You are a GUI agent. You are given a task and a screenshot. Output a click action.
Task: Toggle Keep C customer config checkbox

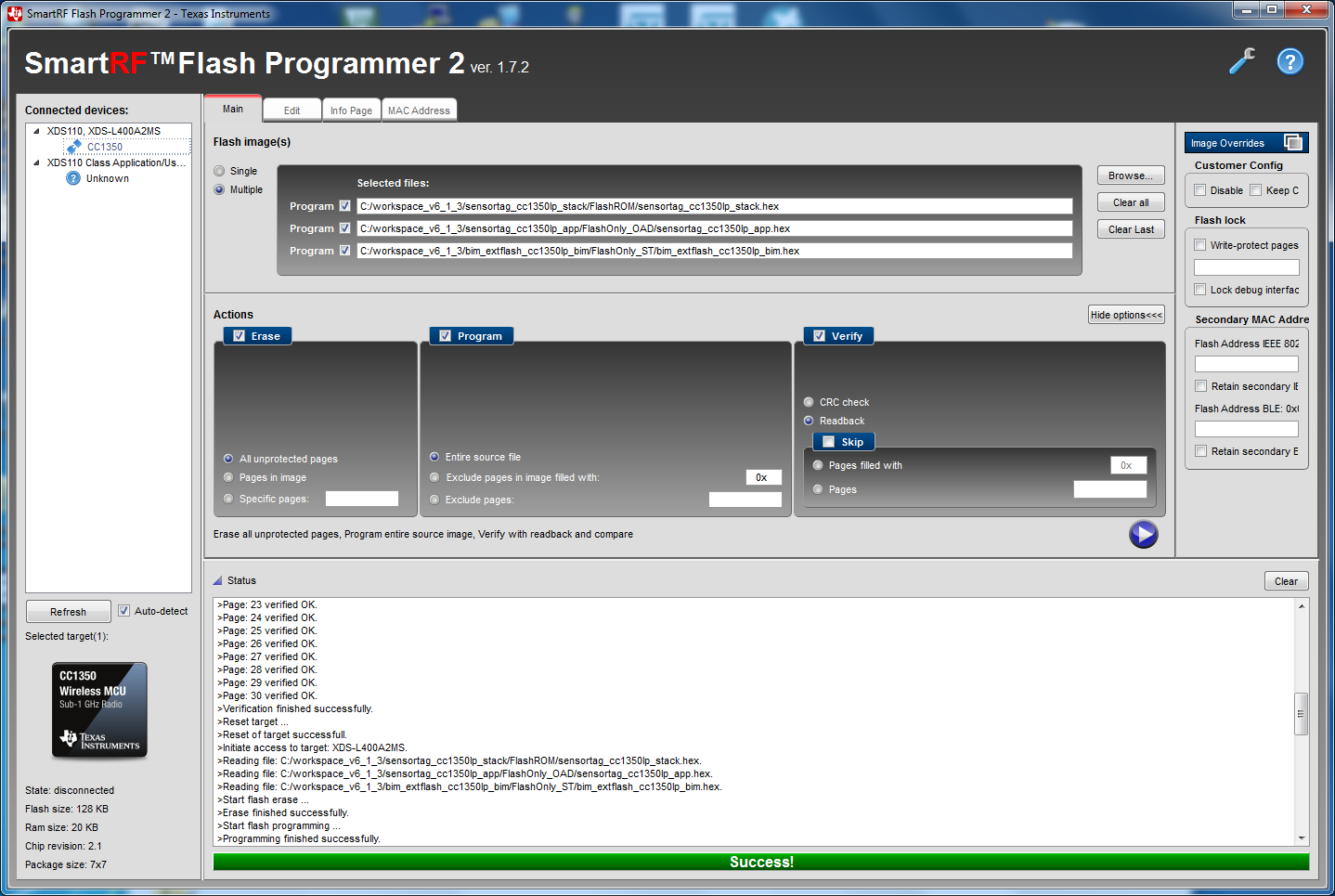[x=1256, y=190]
